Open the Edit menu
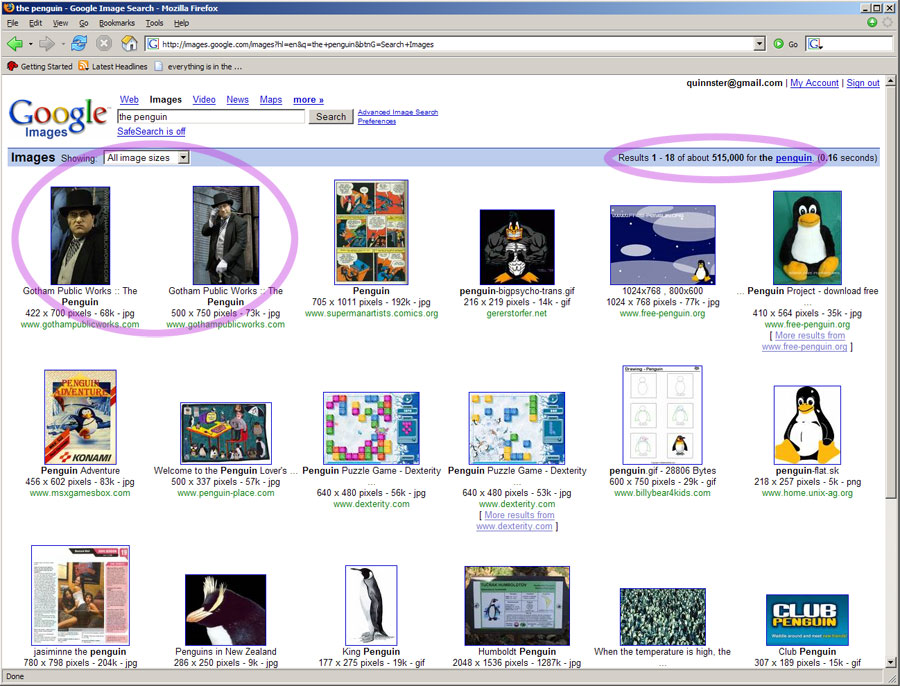 pos(36,23)
